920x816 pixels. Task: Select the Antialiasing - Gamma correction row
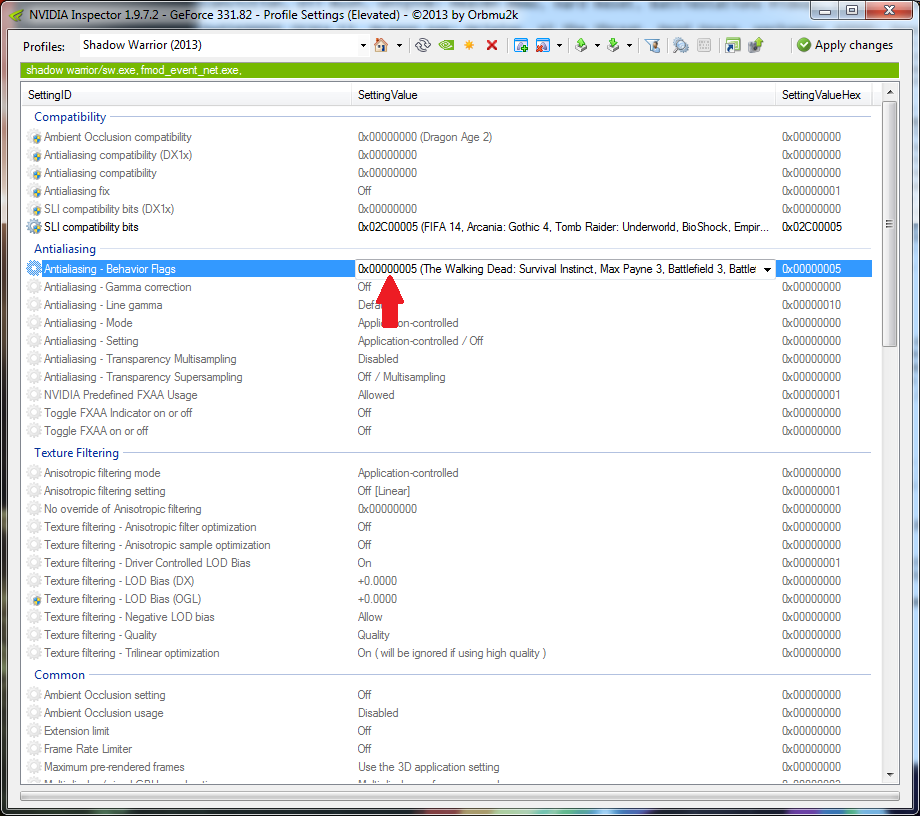click(448, 287)
